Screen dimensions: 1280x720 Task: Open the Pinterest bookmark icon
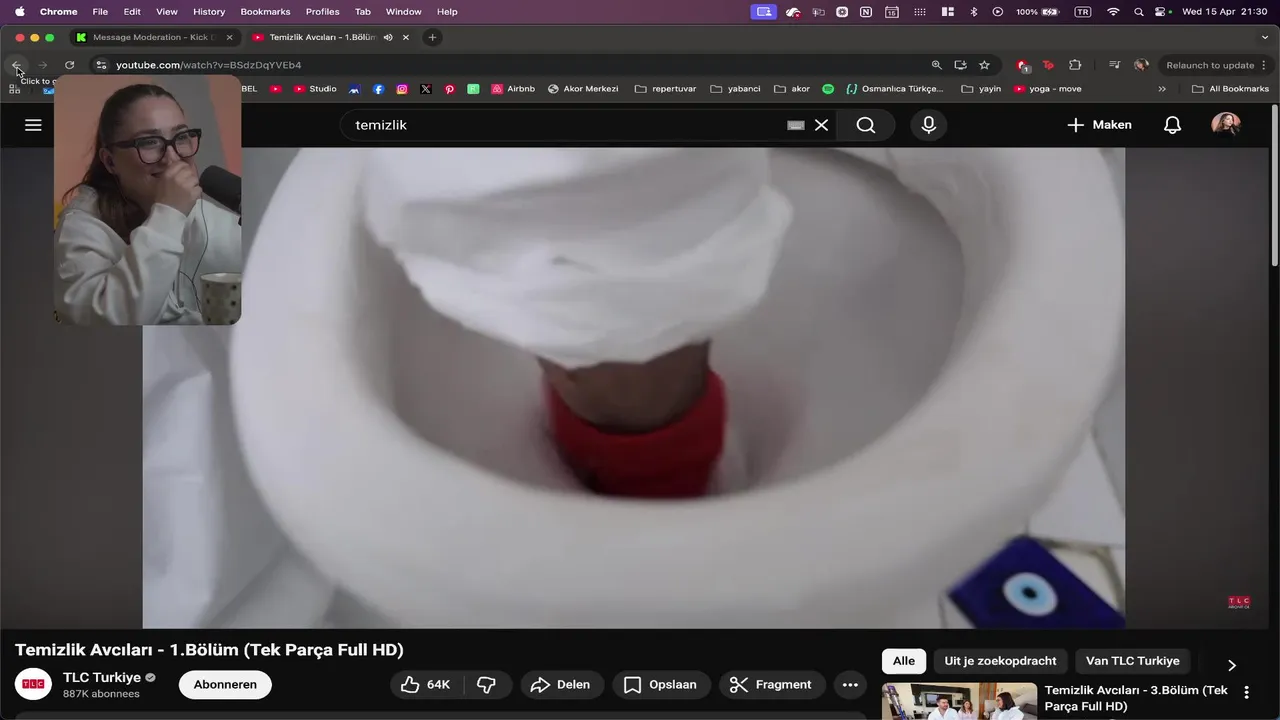click(x=450, y=89)
